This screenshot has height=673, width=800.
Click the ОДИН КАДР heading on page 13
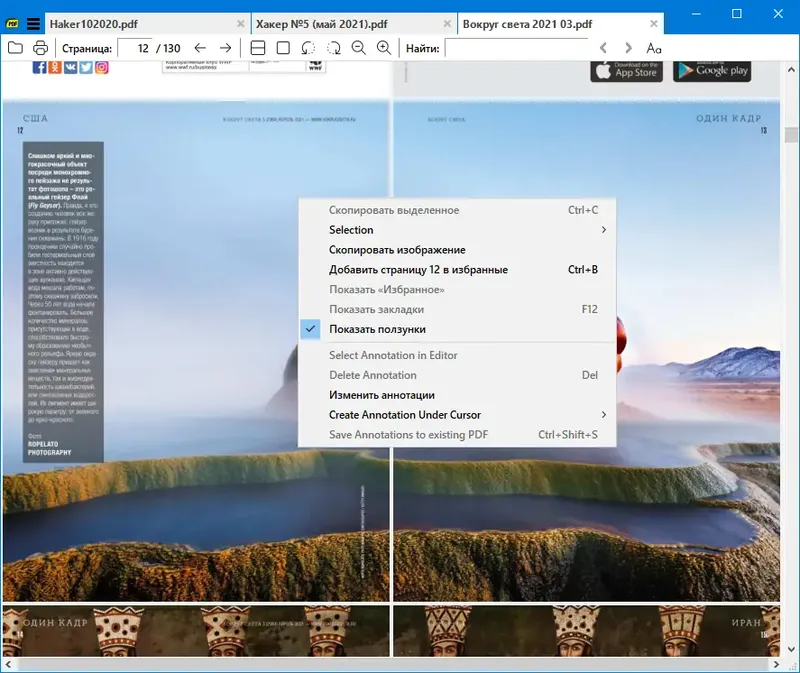[729, 118]
